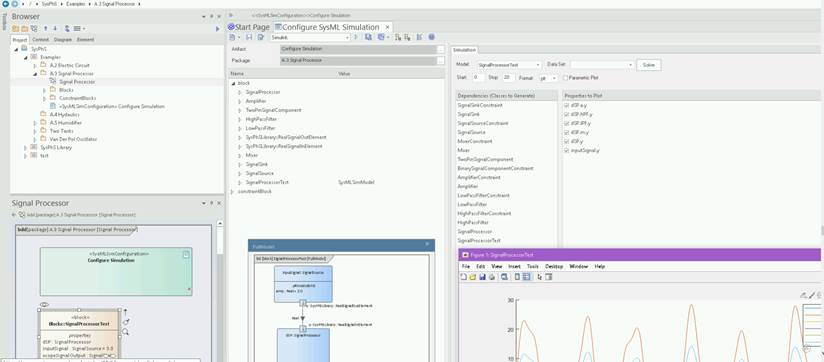
Task: Click the print icon in figure toolbar
Action: click(x=491, y=277)
